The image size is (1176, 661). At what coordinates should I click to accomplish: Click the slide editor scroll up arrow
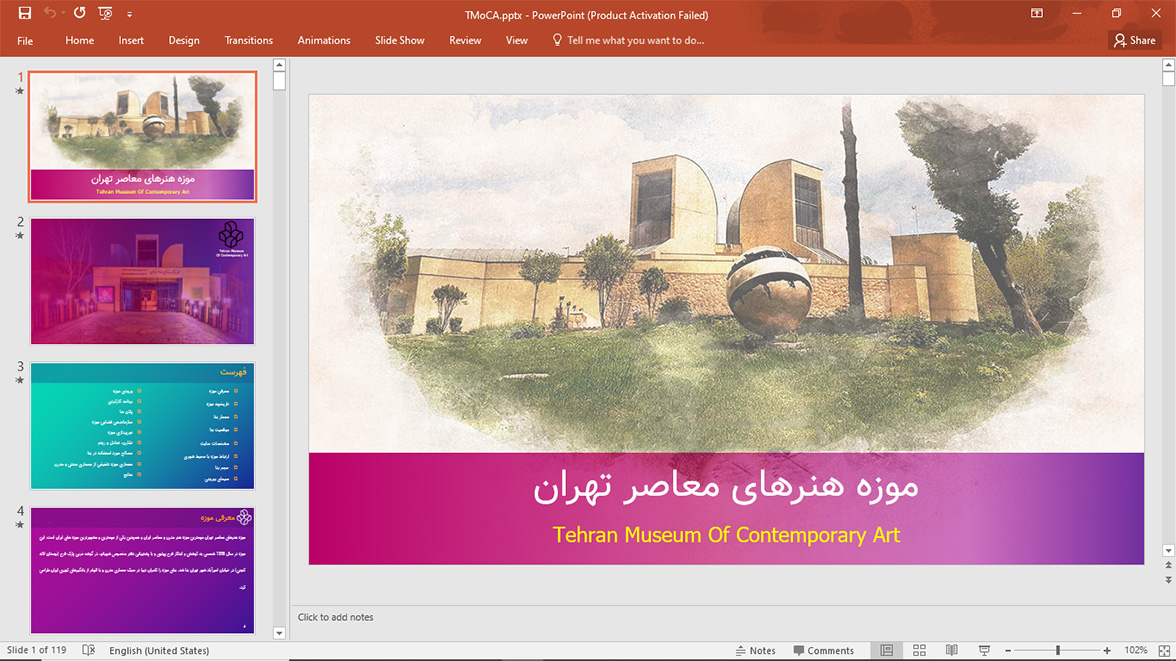pos(1168,65)
